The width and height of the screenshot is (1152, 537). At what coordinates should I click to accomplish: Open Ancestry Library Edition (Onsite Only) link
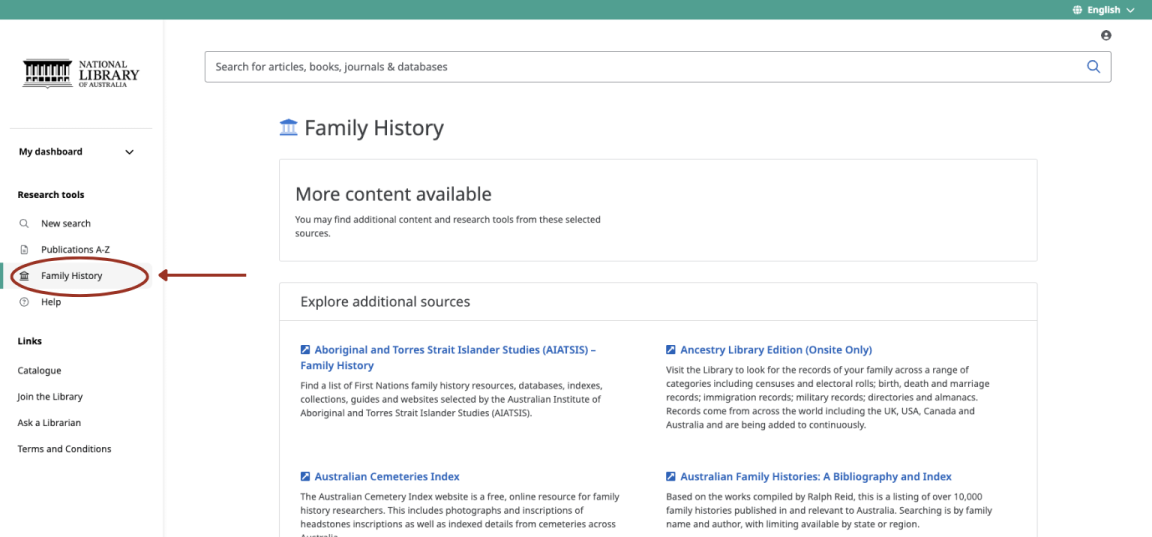[x=776, y=350]
